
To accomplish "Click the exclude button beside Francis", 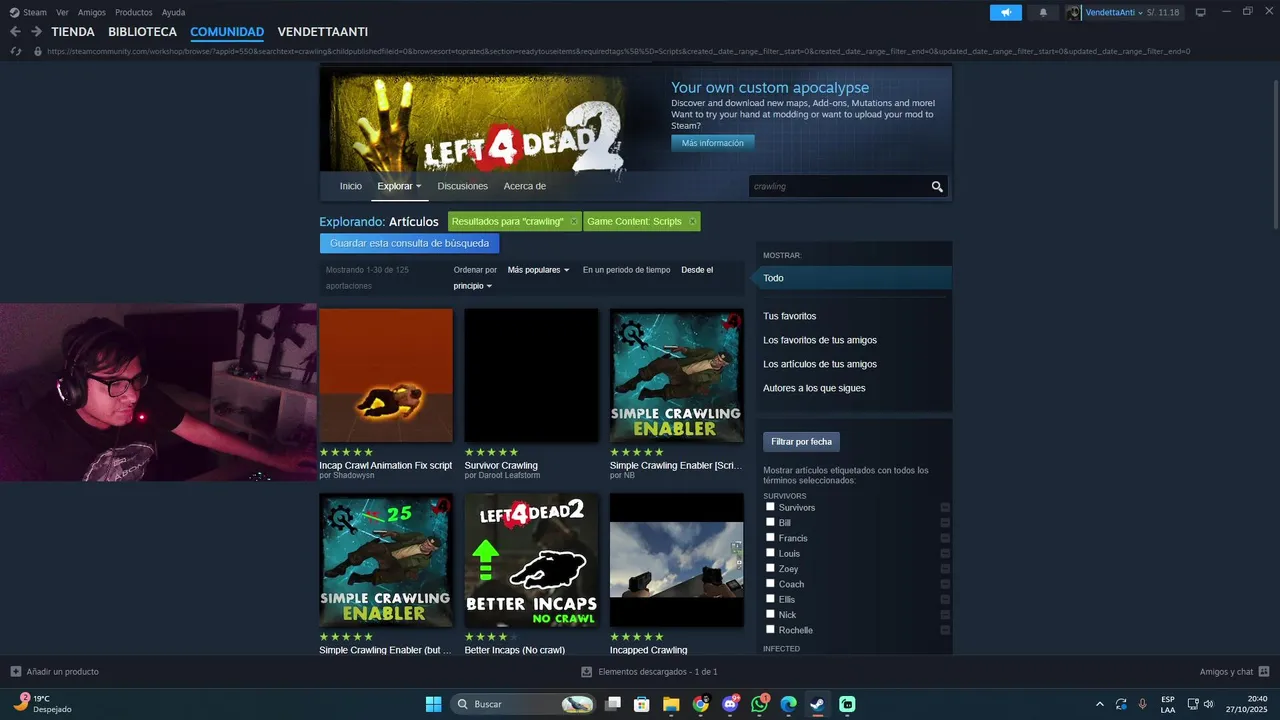I will (x=945, y=538).
